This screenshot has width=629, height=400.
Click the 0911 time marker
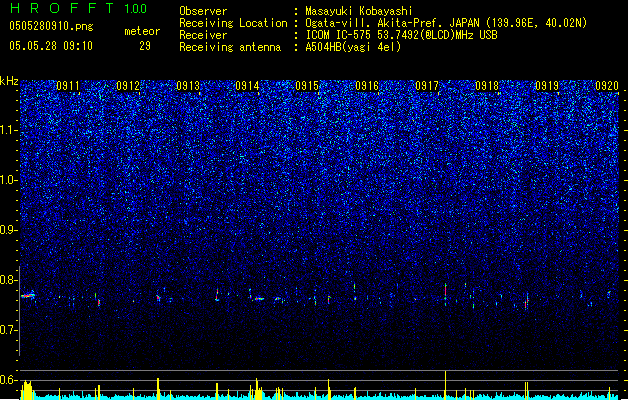click(x=68, y=86)
